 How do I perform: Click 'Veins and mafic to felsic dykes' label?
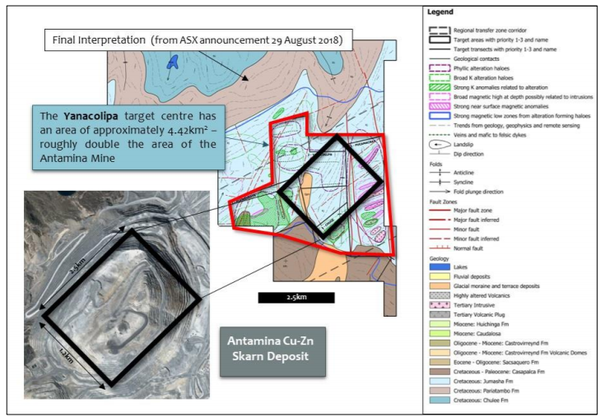490,135
